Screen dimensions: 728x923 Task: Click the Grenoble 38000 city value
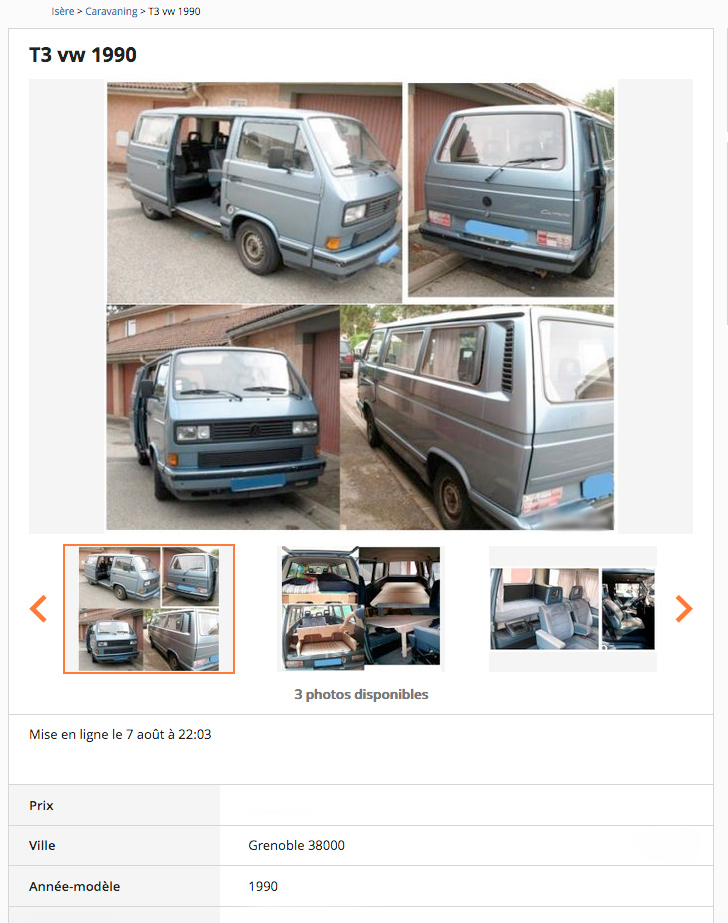(296, 845)
